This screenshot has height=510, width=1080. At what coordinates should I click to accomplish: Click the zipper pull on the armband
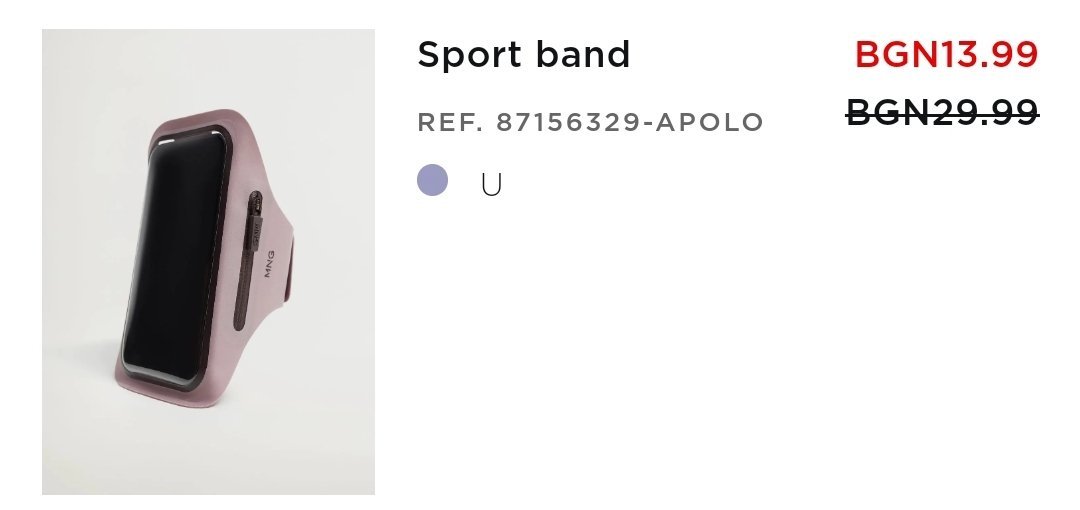(255, 203)
